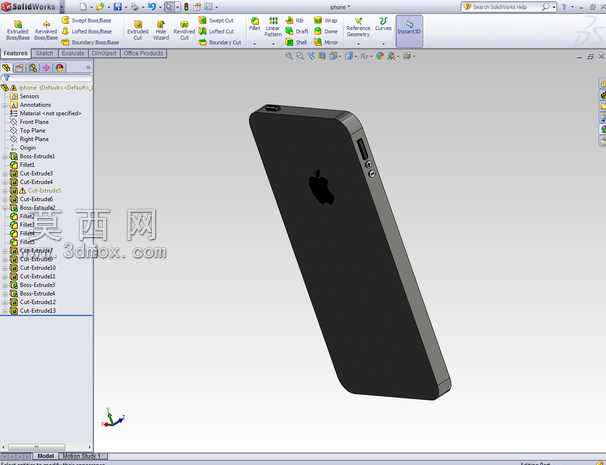The image size is (606, 465).
Task: Select the Rib tool
Action: (294, 20)
